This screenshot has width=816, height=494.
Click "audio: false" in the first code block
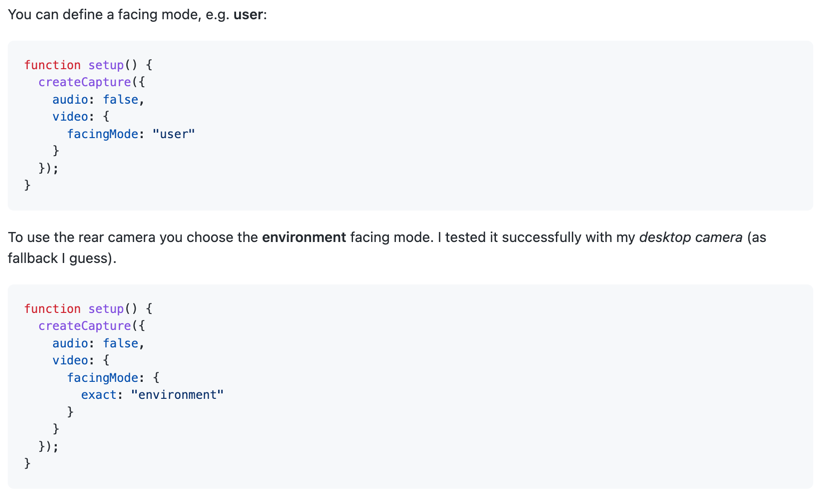tap(96, 99)
